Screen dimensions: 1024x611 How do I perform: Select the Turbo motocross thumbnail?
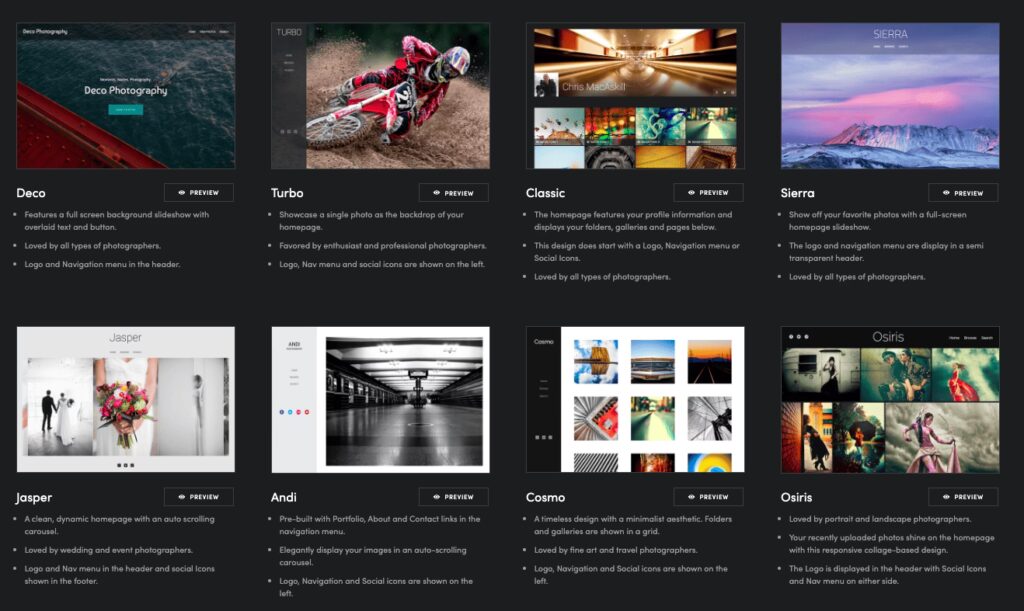[380, 96]
